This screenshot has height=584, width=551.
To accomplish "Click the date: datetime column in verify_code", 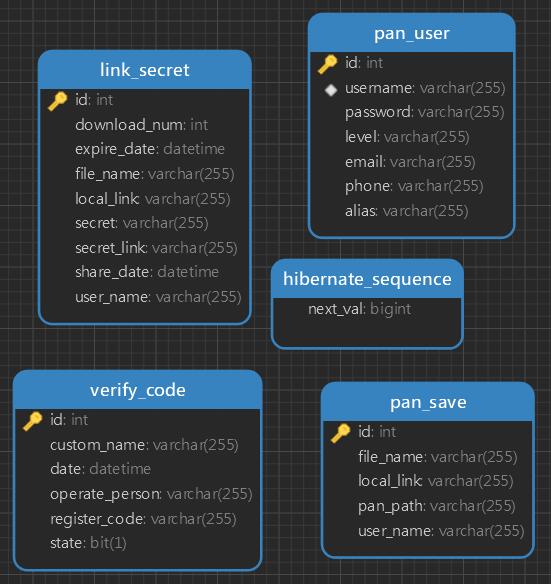I will (x=101, y=469).
